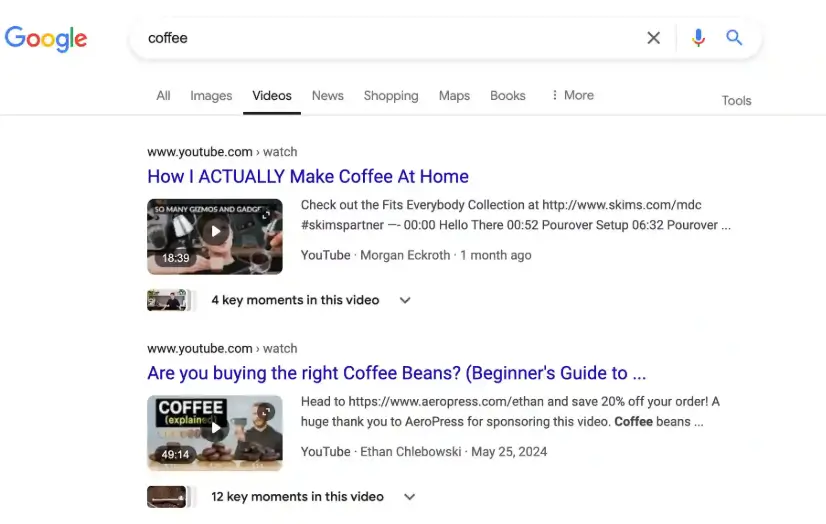Click the magnifying glass search icon

pyautogui.click(x=734, y=38)
